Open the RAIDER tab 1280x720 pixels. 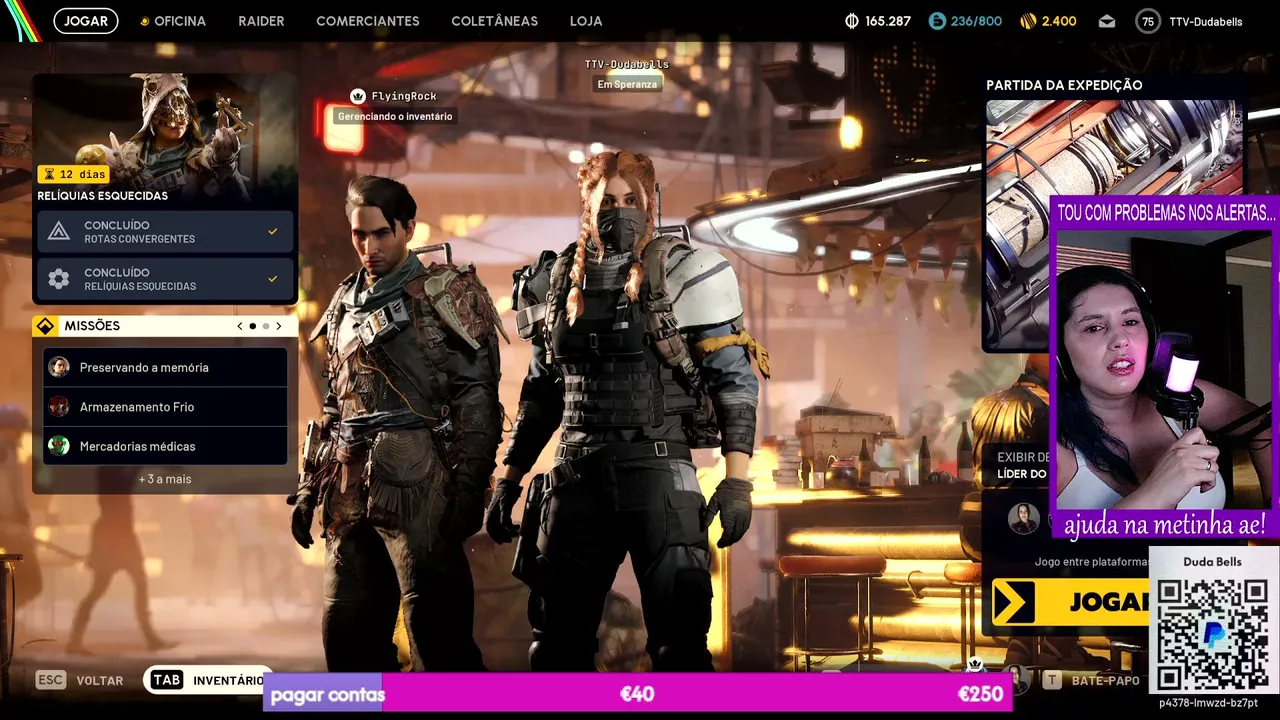261,21
